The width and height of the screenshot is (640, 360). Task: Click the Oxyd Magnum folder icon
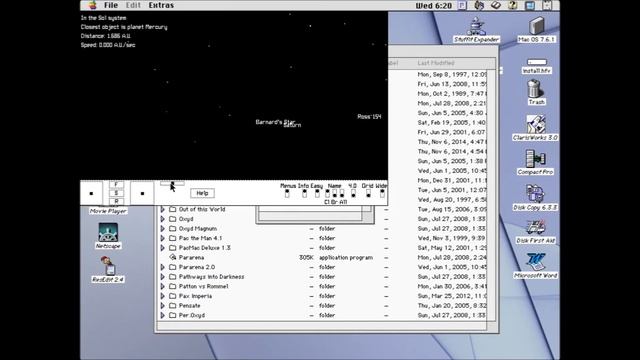tap(173, 229)
